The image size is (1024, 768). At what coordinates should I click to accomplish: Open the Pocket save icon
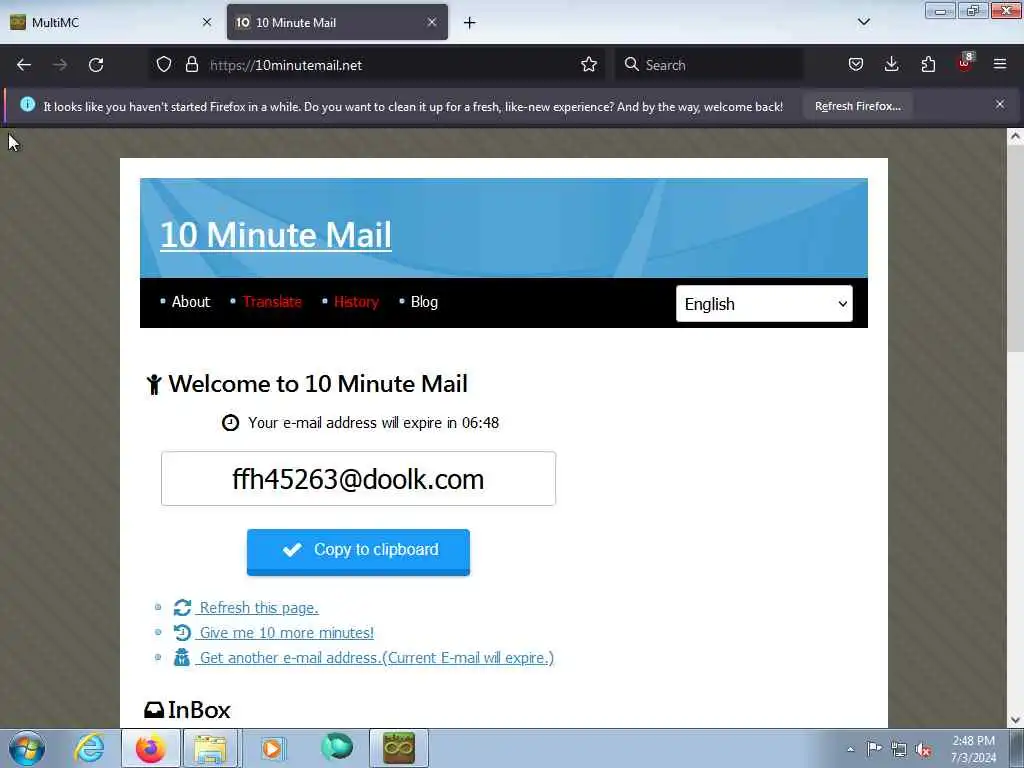tap(856, 65)
